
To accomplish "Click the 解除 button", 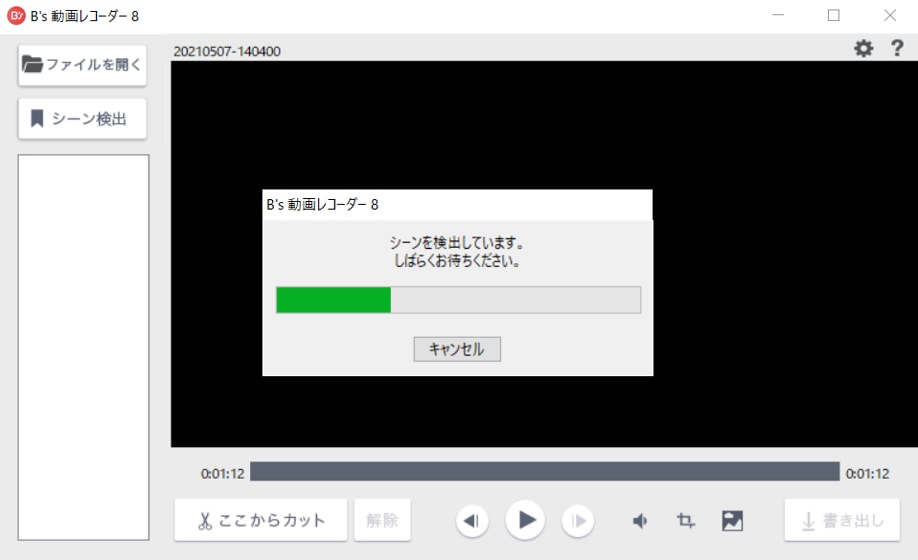I will [x=382, y=520].
